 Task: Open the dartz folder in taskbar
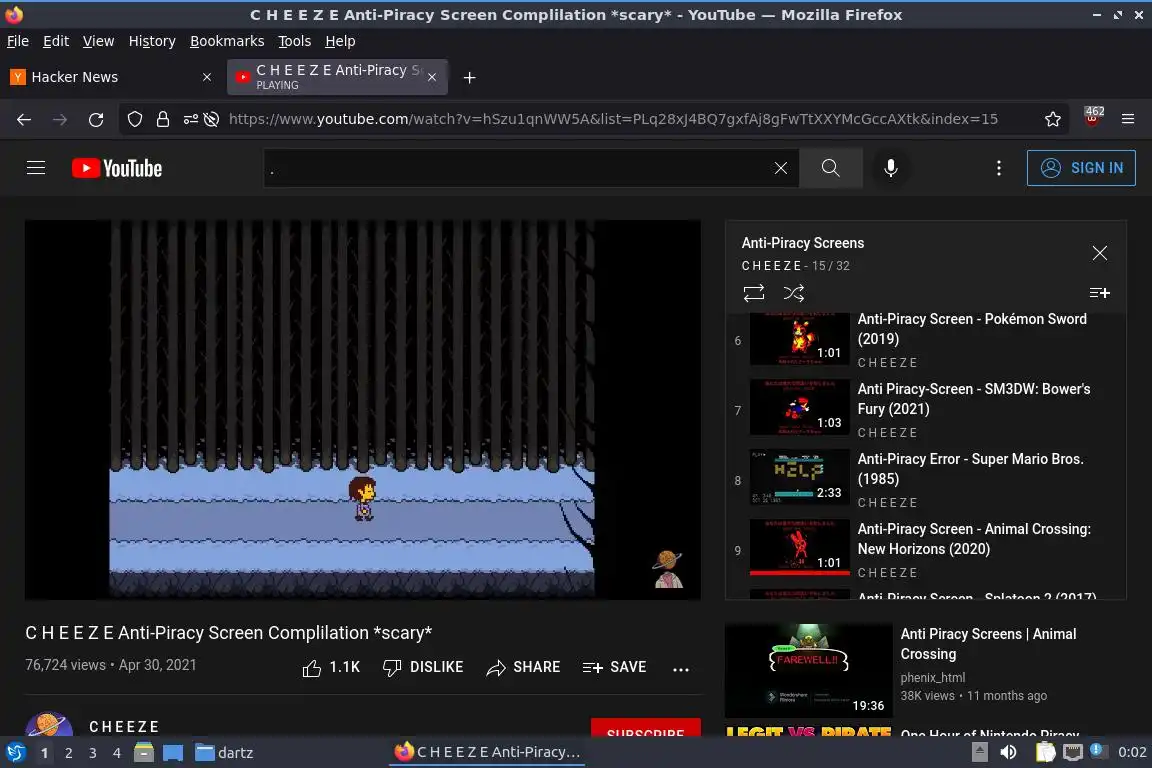(x=224, y=753)
